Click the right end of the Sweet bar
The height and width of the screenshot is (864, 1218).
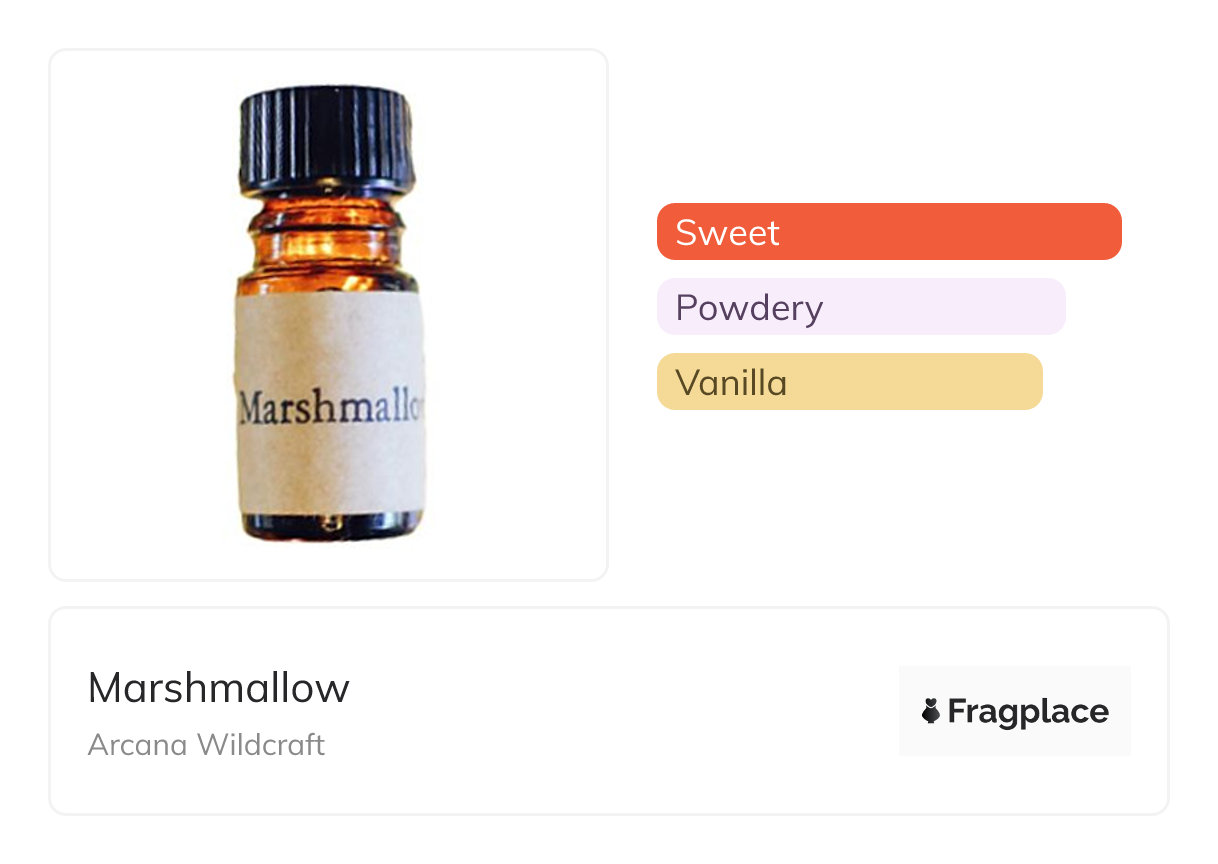coord(1105,232)
